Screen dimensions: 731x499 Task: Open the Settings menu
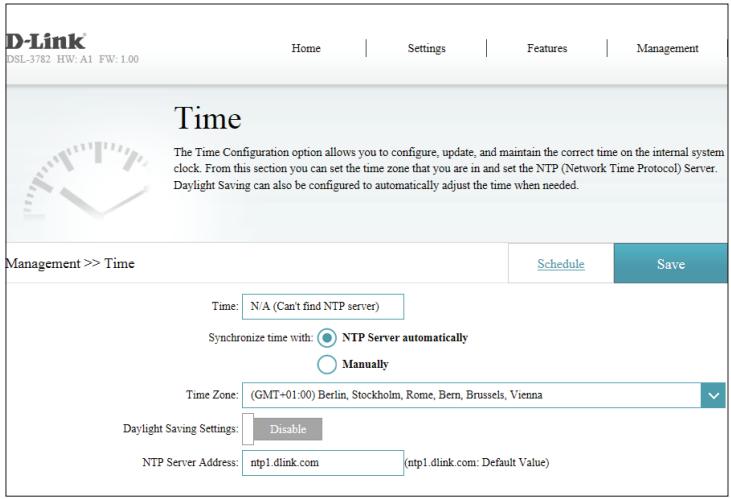click(x=426, y=47)
